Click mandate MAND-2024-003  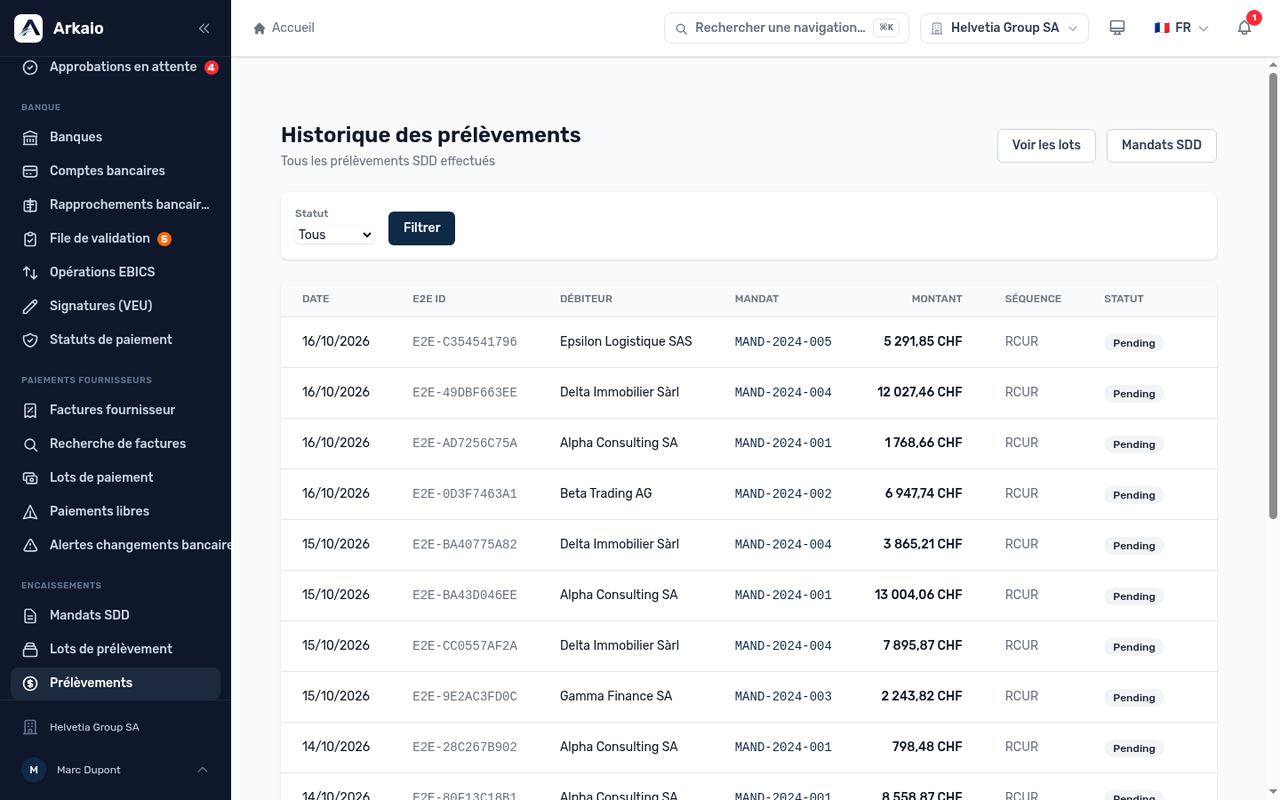pyautogui.click(x=783, y=697)
